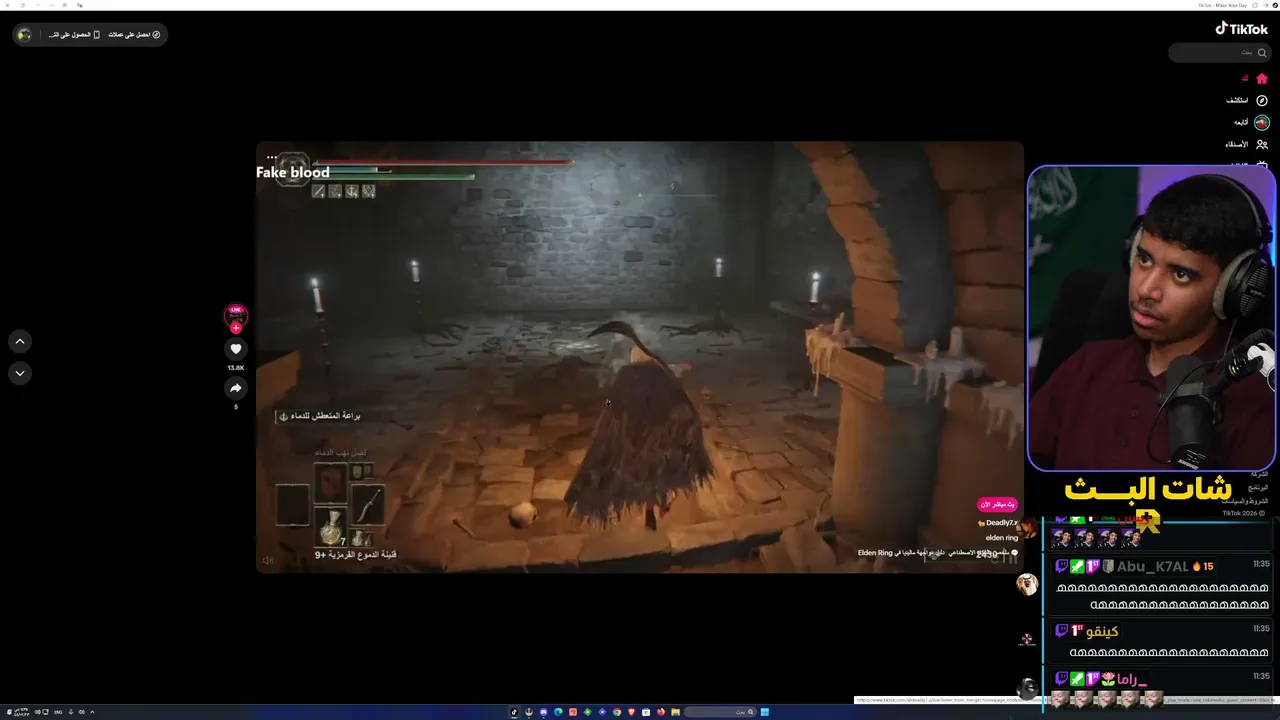Screen dimensions: 1280x720
Task: Open Explore via the compass icon
Action: [1262, 100]
